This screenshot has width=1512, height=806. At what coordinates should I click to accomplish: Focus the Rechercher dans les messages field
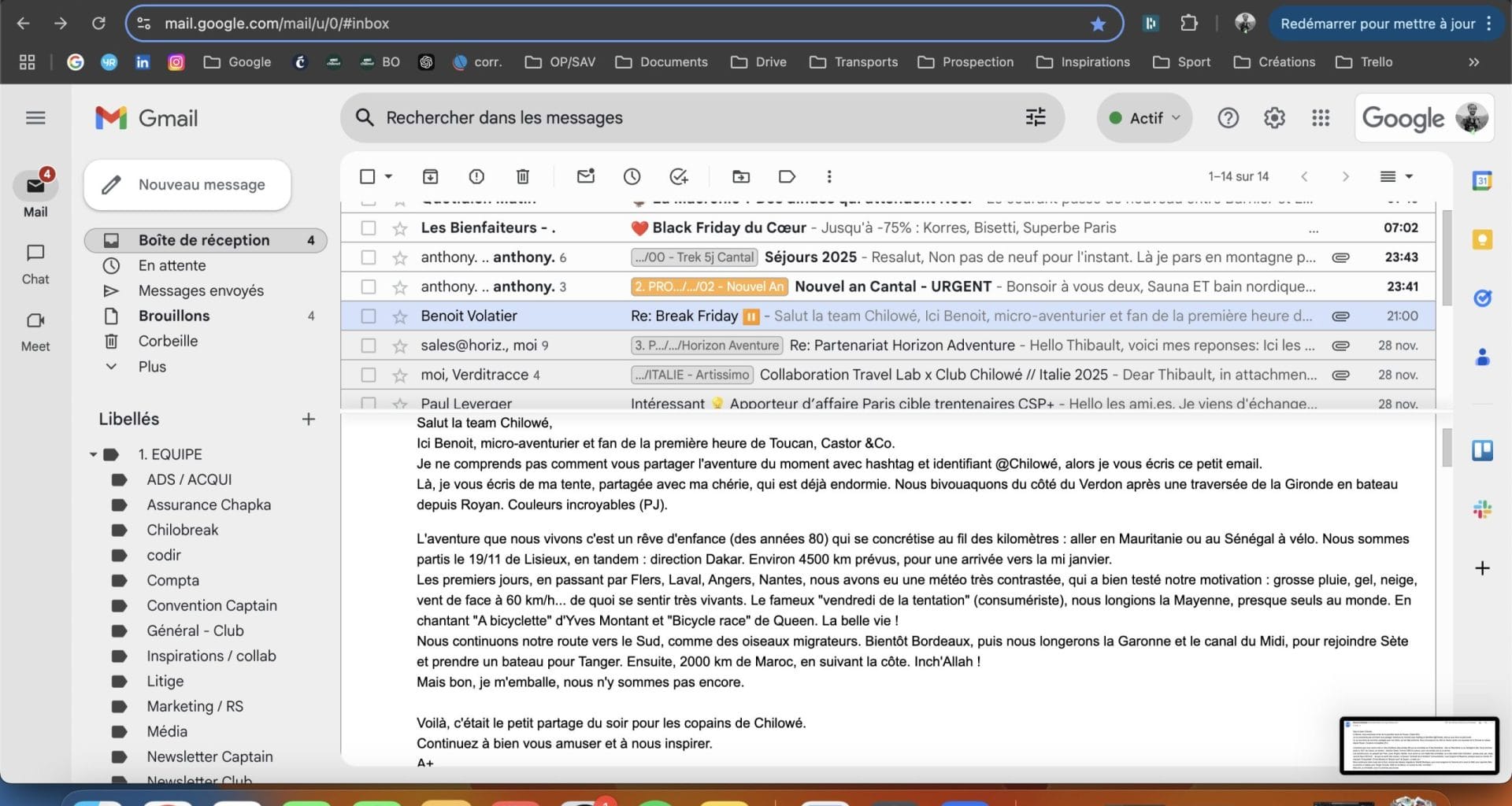[x=701, y=118]
